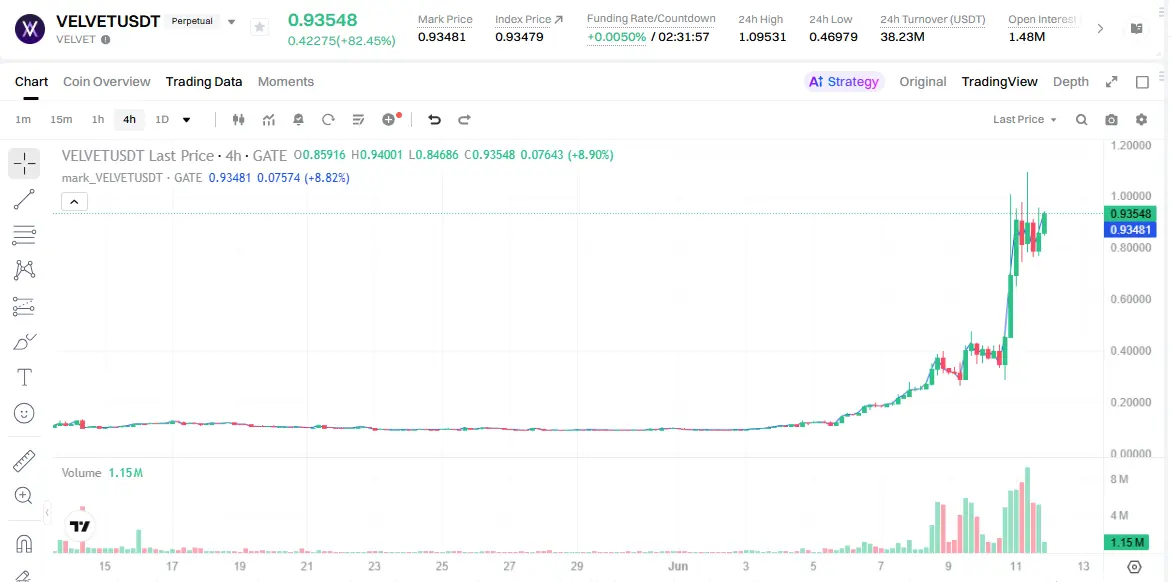The image size is (1172, 582).
Task: Set timeframe to 15m
Action: tap(61, 120)
